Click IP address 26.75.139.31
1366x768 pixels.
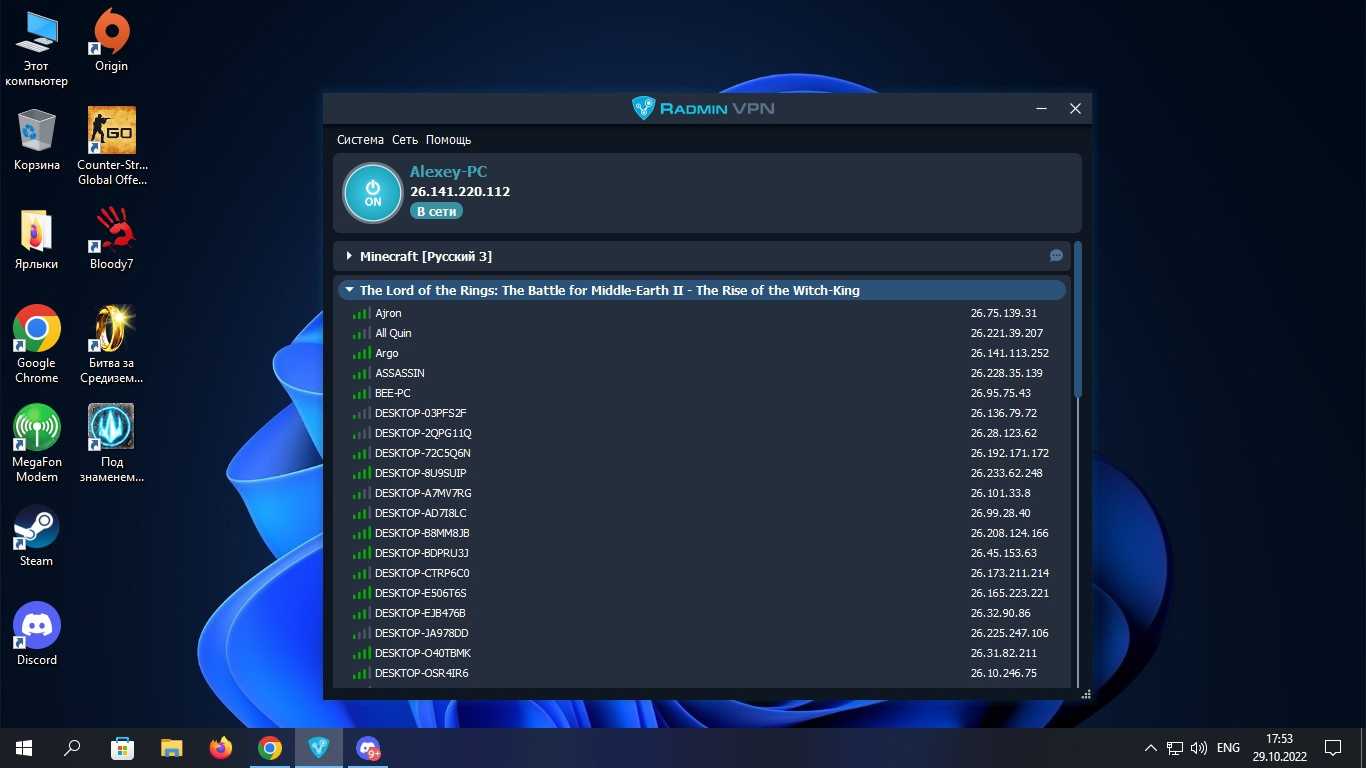[1003, 313]
